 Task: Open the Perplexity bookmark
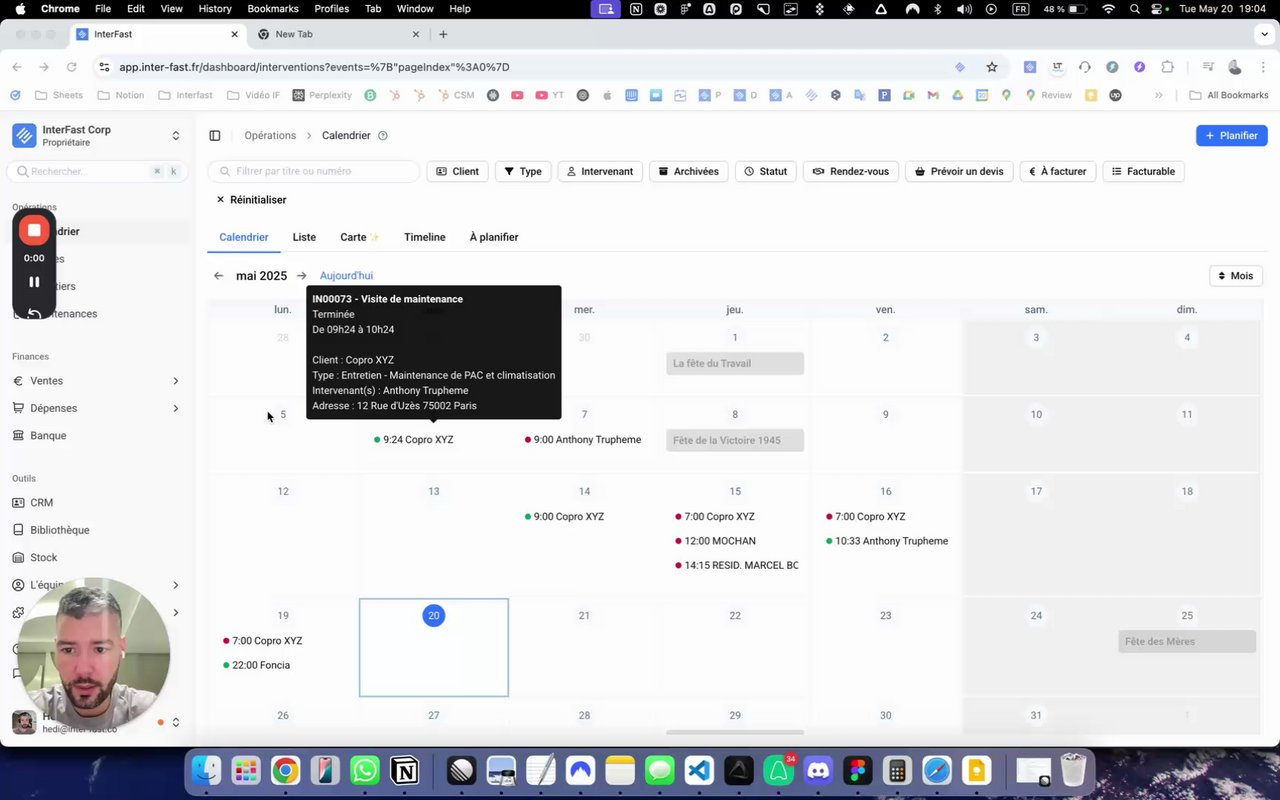pos(322,95)
